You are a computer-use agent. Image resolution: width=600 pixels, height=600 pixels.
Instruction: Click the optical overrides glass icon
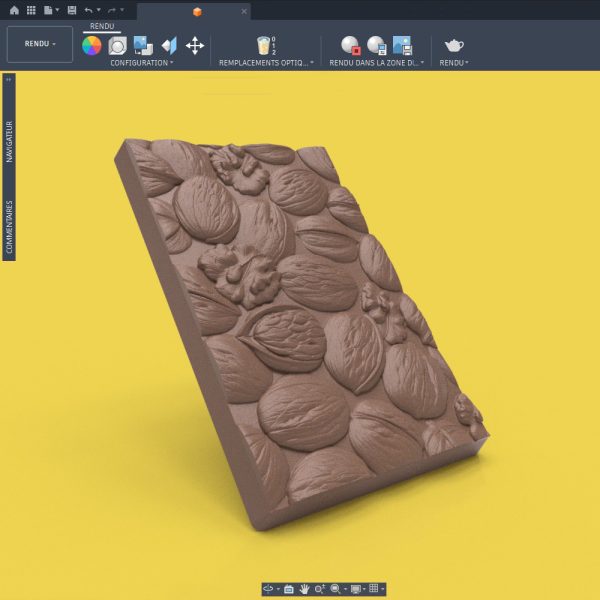(x=264, y=46)
